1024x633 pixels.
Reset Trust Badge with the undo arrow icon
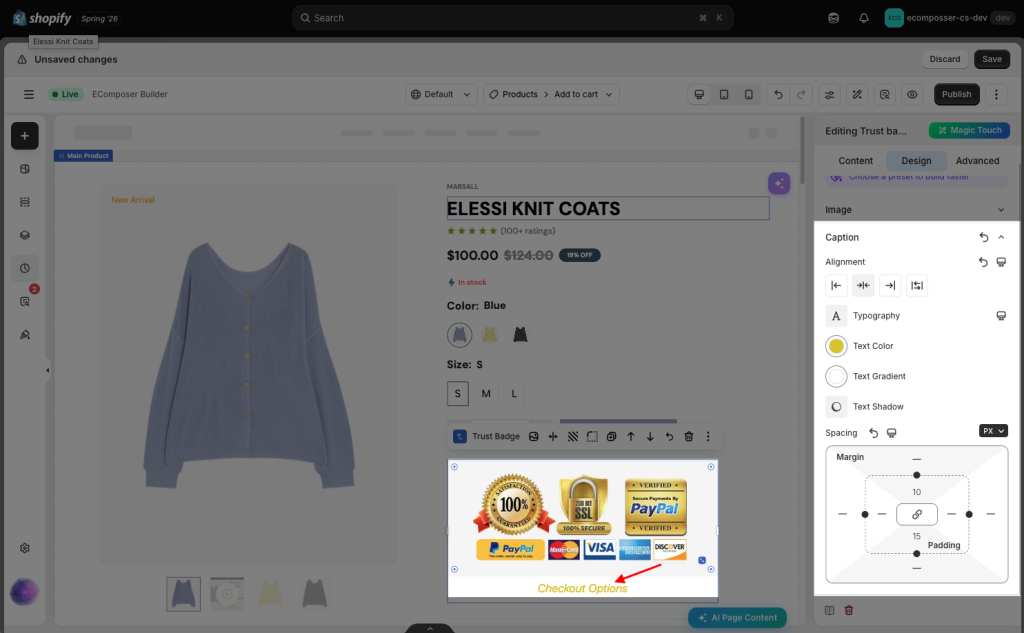(669, 436)
